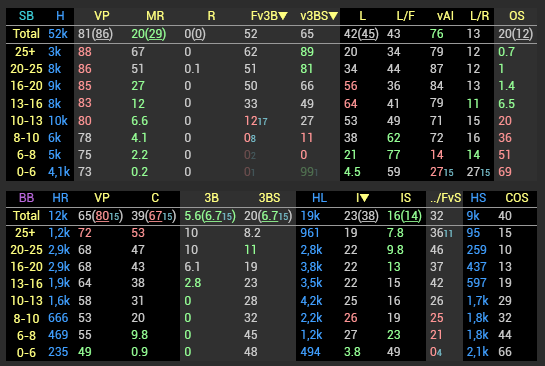Sort the BB table by I column
545x366 pixels.
[x=364, y=198]
